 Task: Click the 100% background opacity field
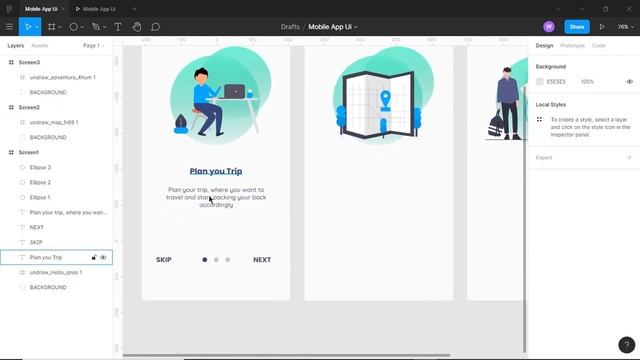click(x=587, y=82)
